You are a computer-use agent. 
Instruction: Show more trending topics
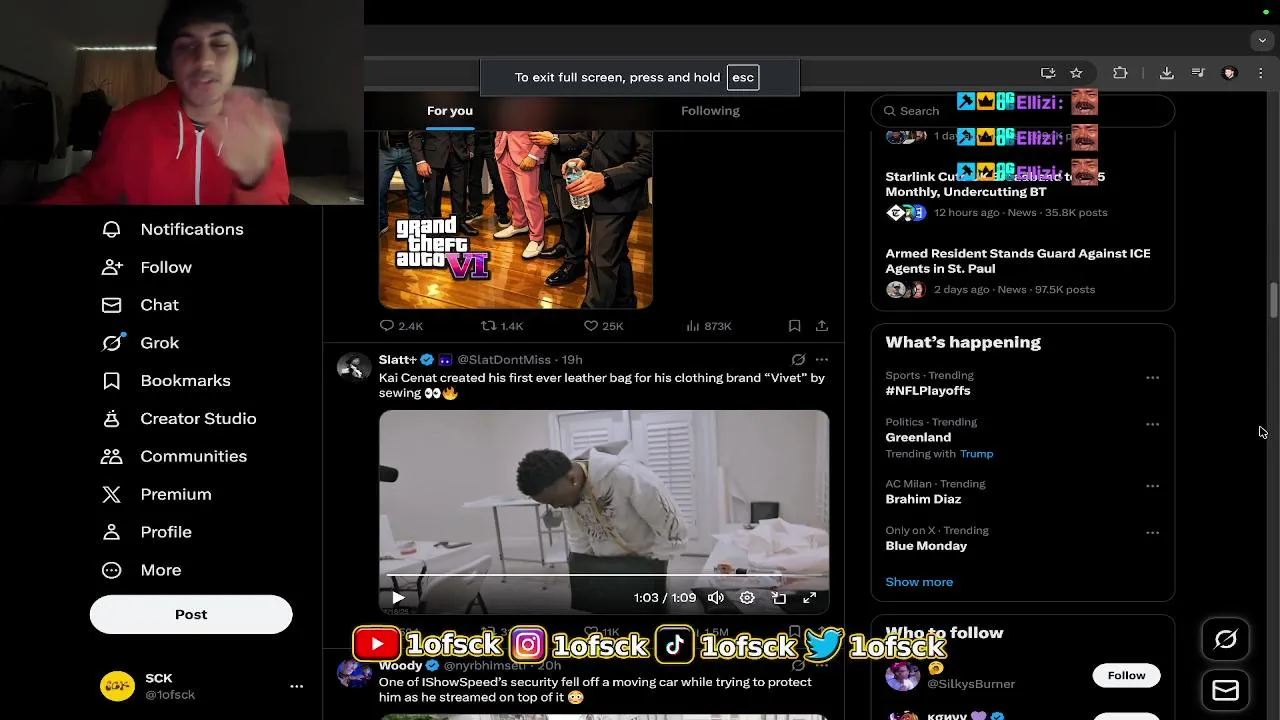tap(919, 582)
